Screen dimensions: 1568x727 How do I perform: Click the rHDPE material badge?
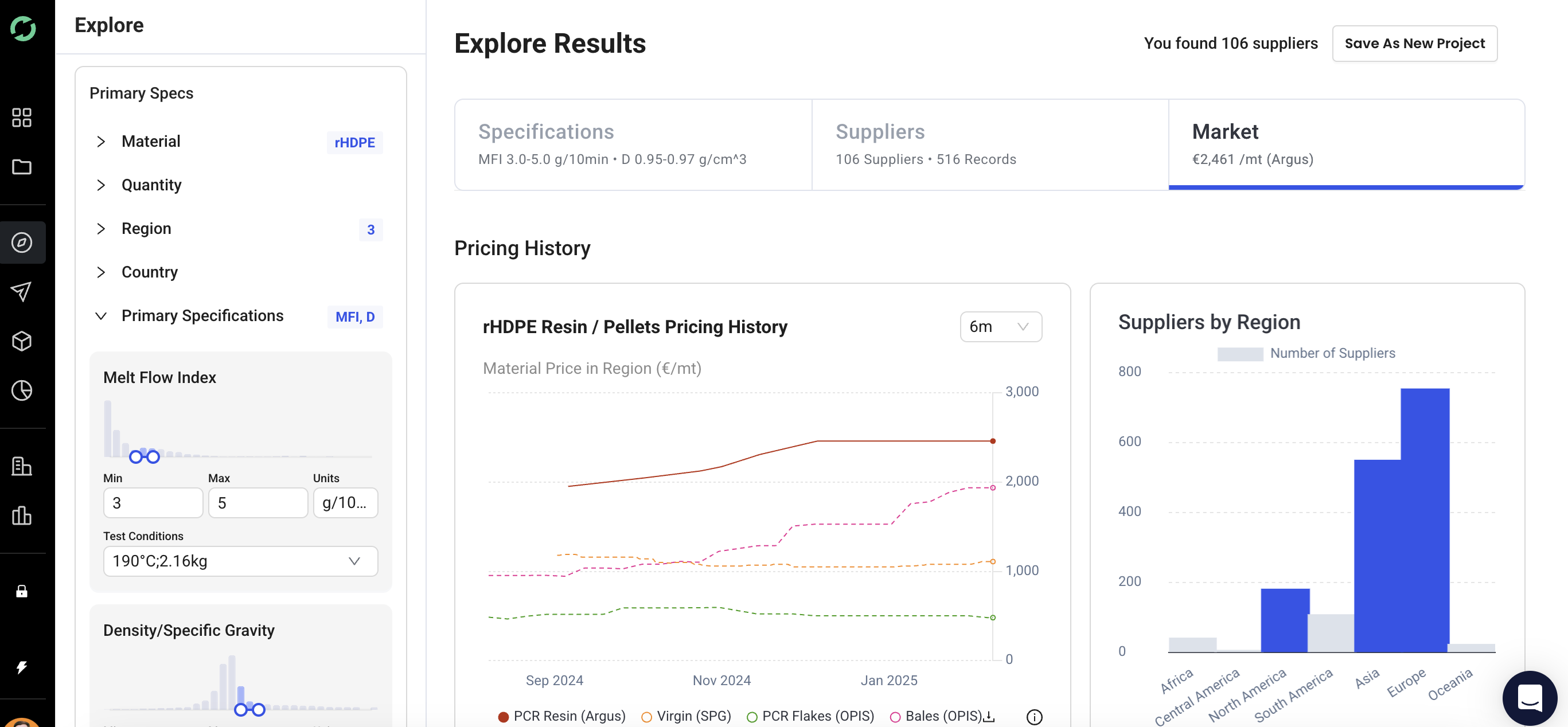coord(355,142)
